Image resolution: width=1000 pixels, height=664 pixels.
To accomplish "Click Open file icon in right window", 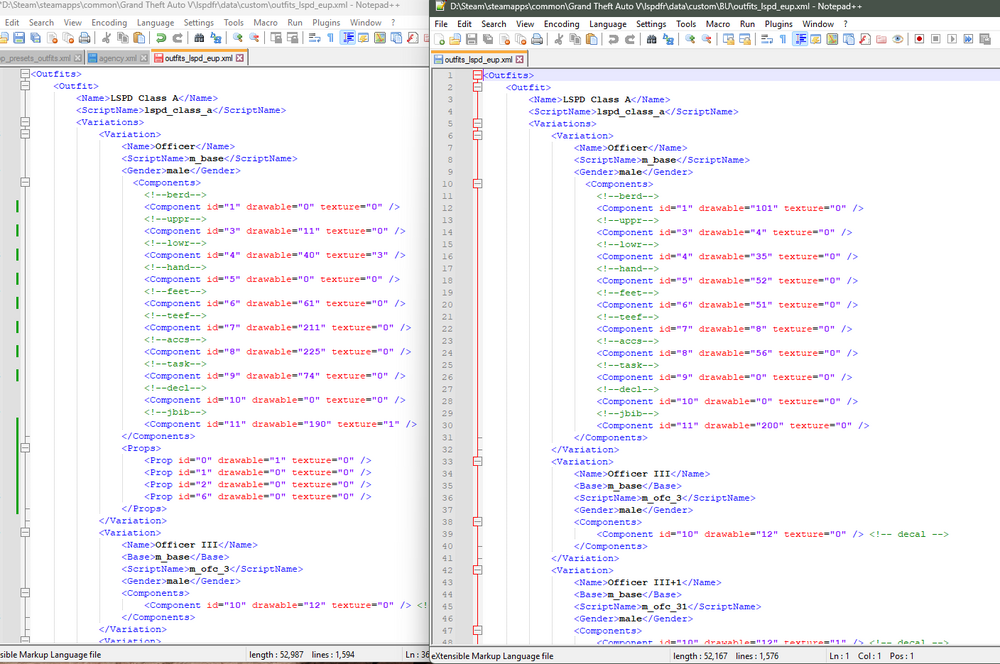I will coord(455,40).
